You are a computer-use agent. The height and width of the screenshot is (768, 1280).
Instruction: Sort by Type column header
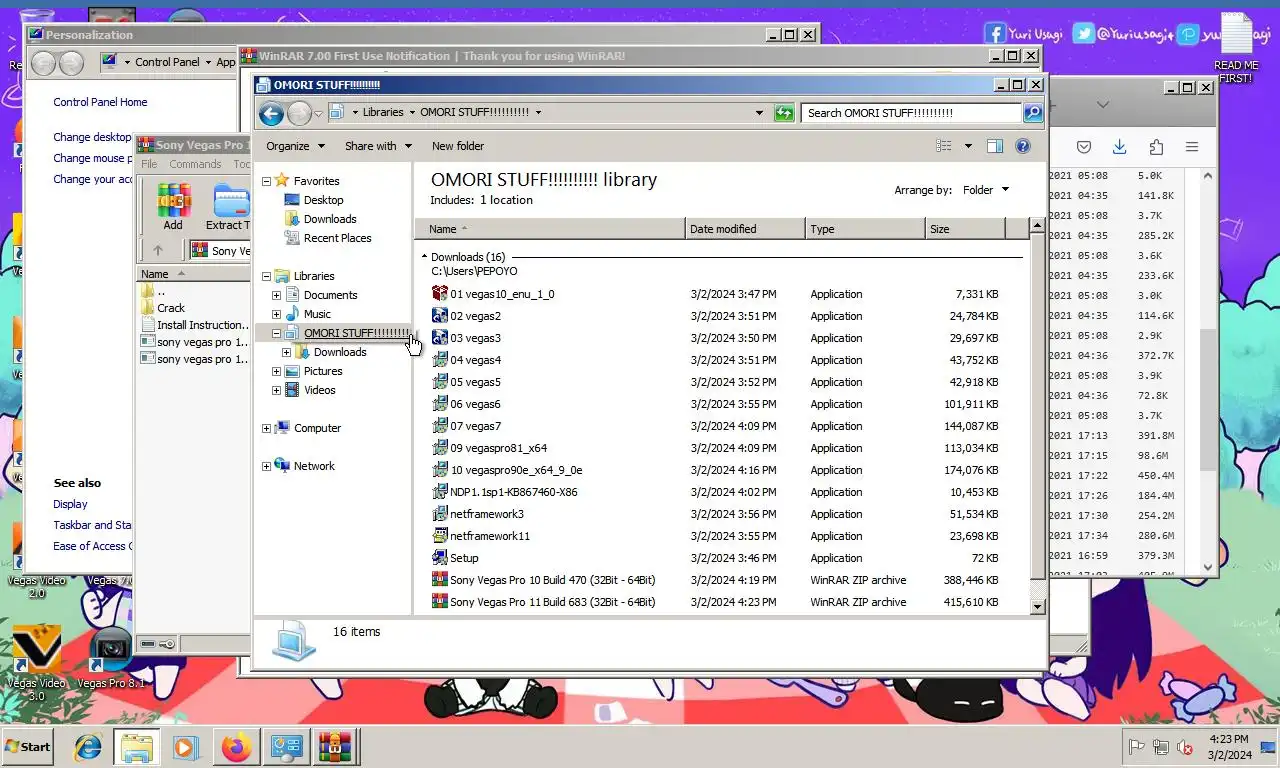click(x=865, y=229)
